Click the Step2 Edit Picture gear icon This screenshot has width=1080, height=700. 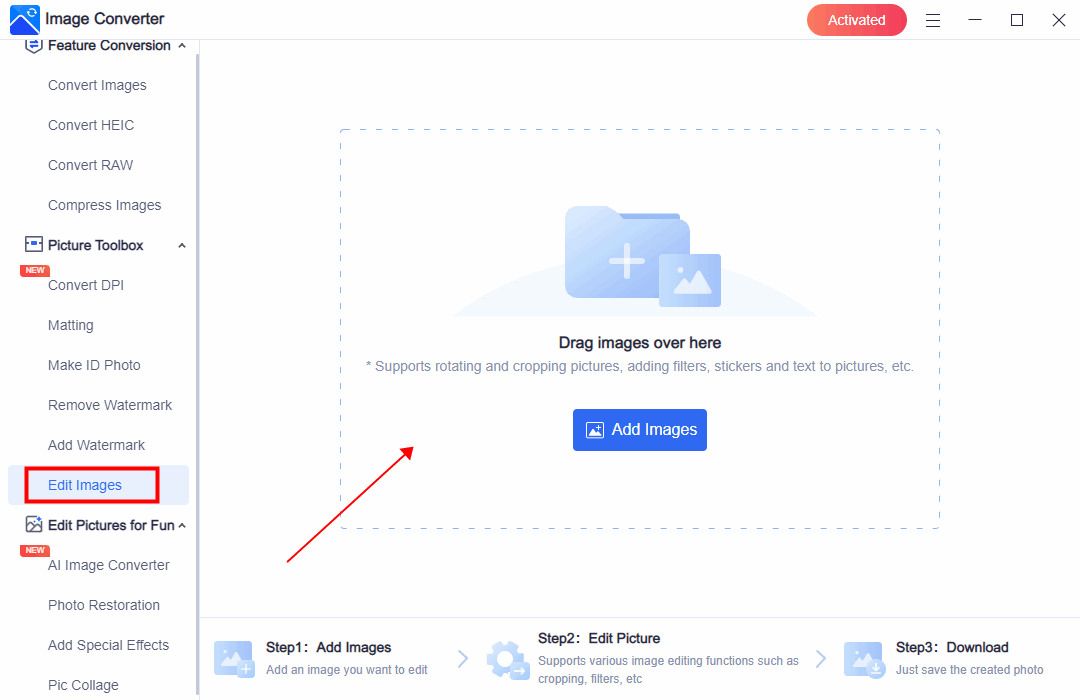(x=506, y=658)
